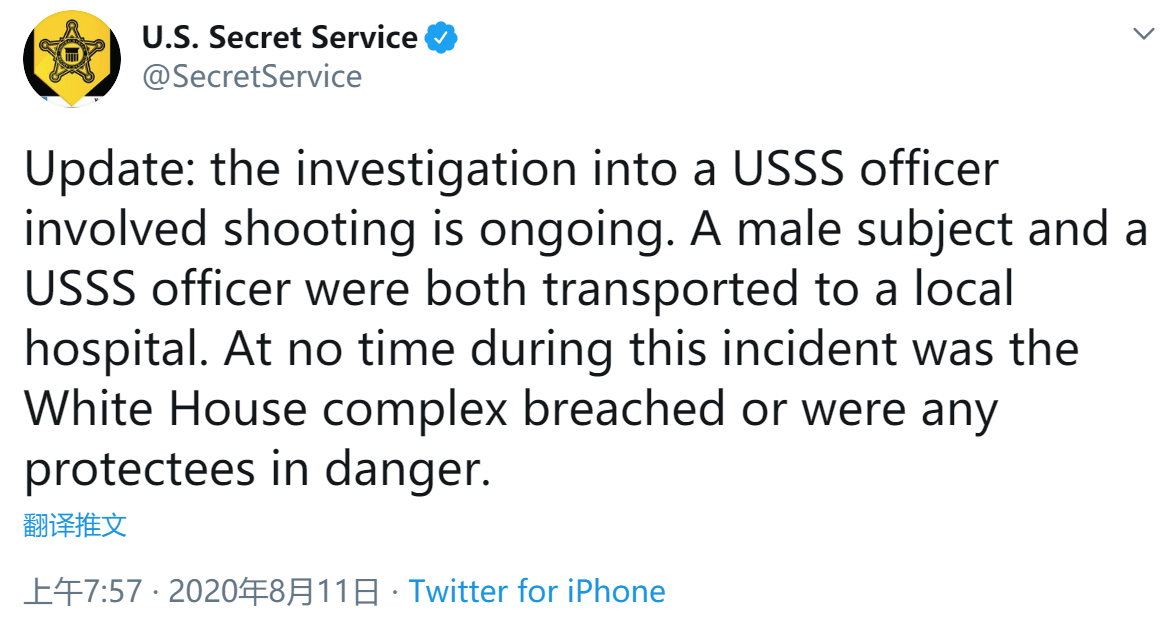The height and width of the screenshot is (630, 1176).
Task: Click the 翻译推文 translate link
Action: (75, 525)
